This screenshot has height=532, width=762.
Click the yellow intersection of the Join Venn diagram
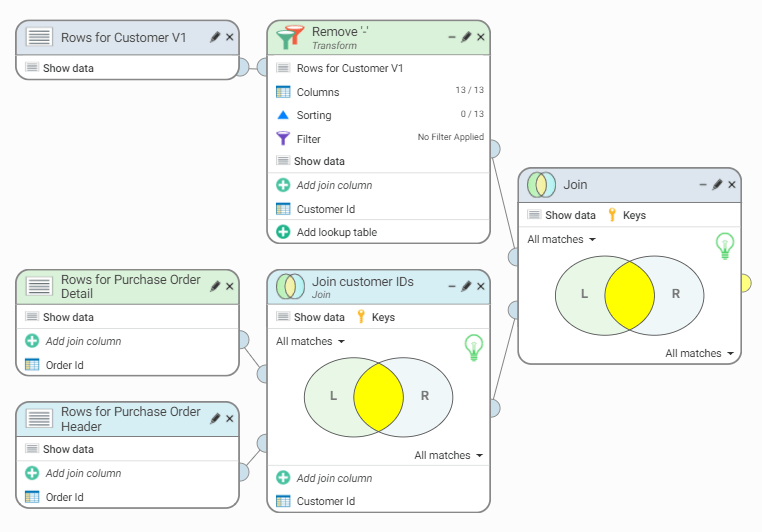629,294
